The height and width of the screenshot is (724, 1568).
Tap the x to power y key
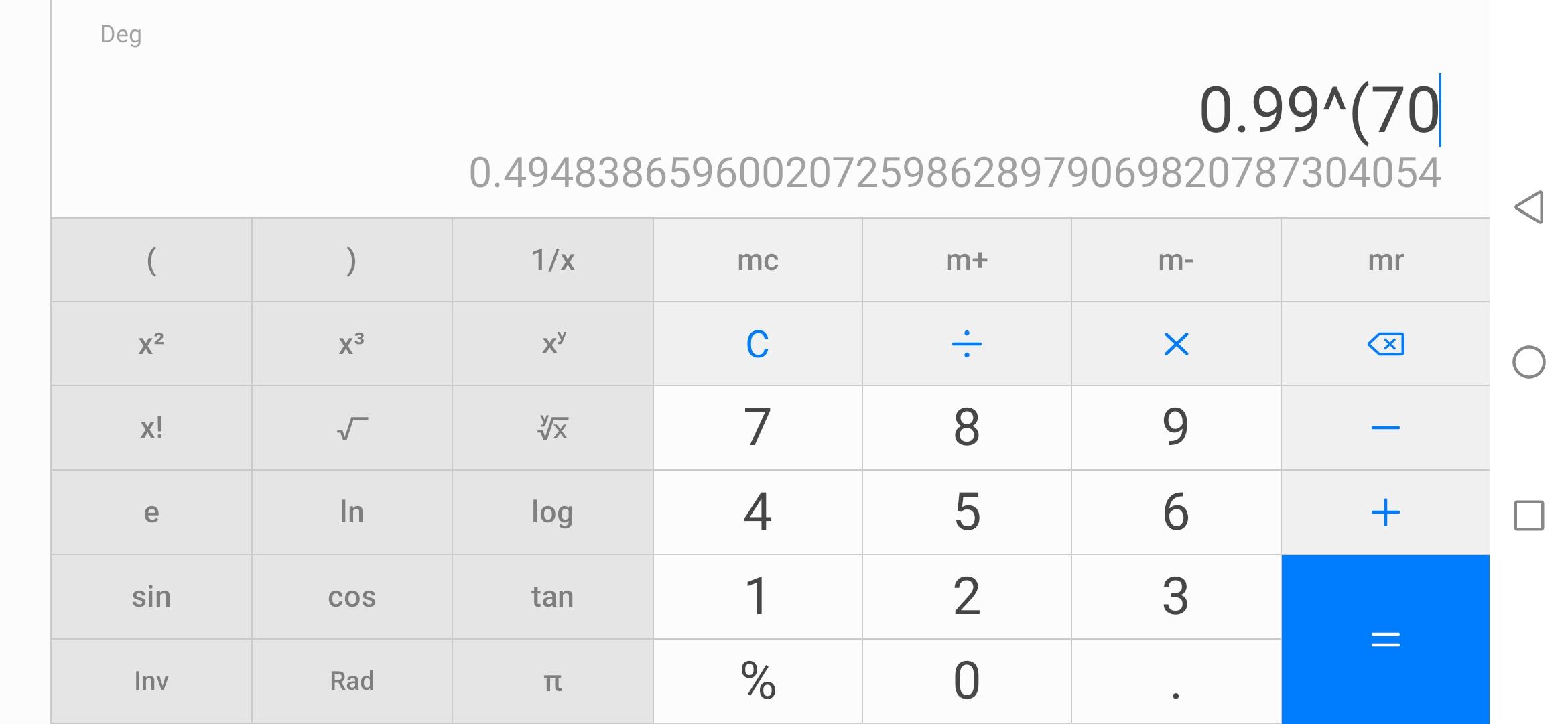553,344
